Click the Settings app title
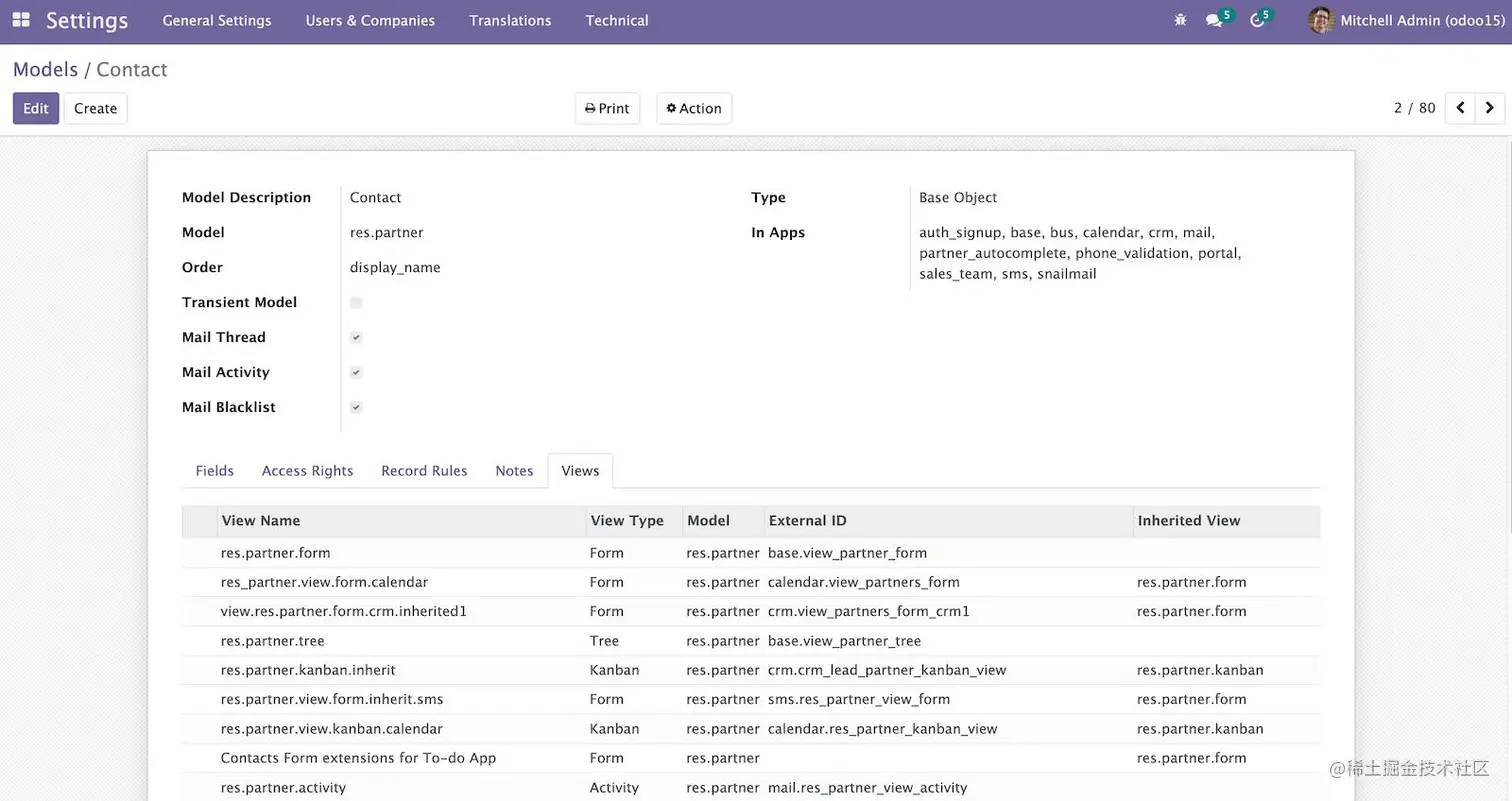 click(x=87, y=20)
